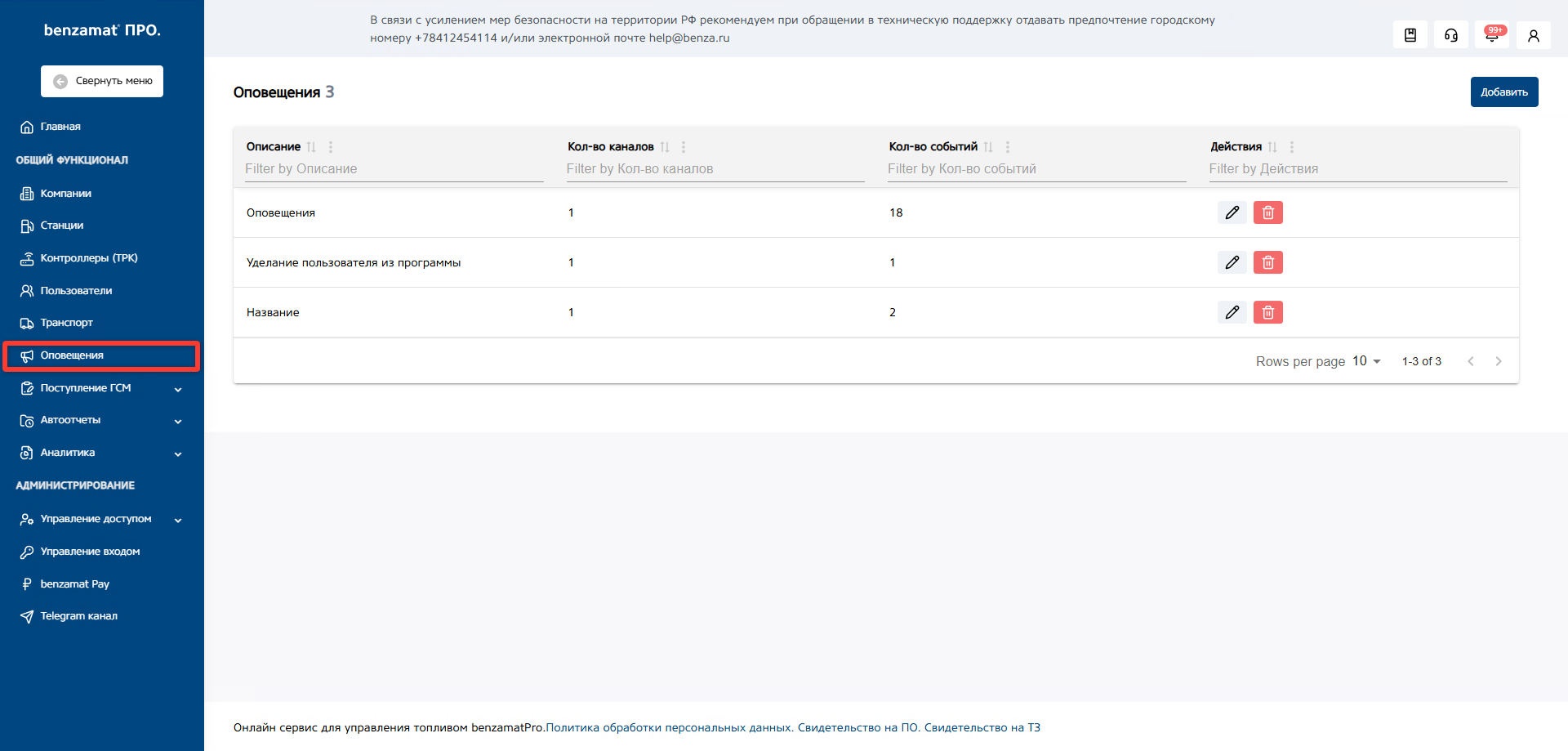Viewport: 1568px width, 751px height.
Task: Open Политика обработки персональных данных link
Action: [669, 727]
